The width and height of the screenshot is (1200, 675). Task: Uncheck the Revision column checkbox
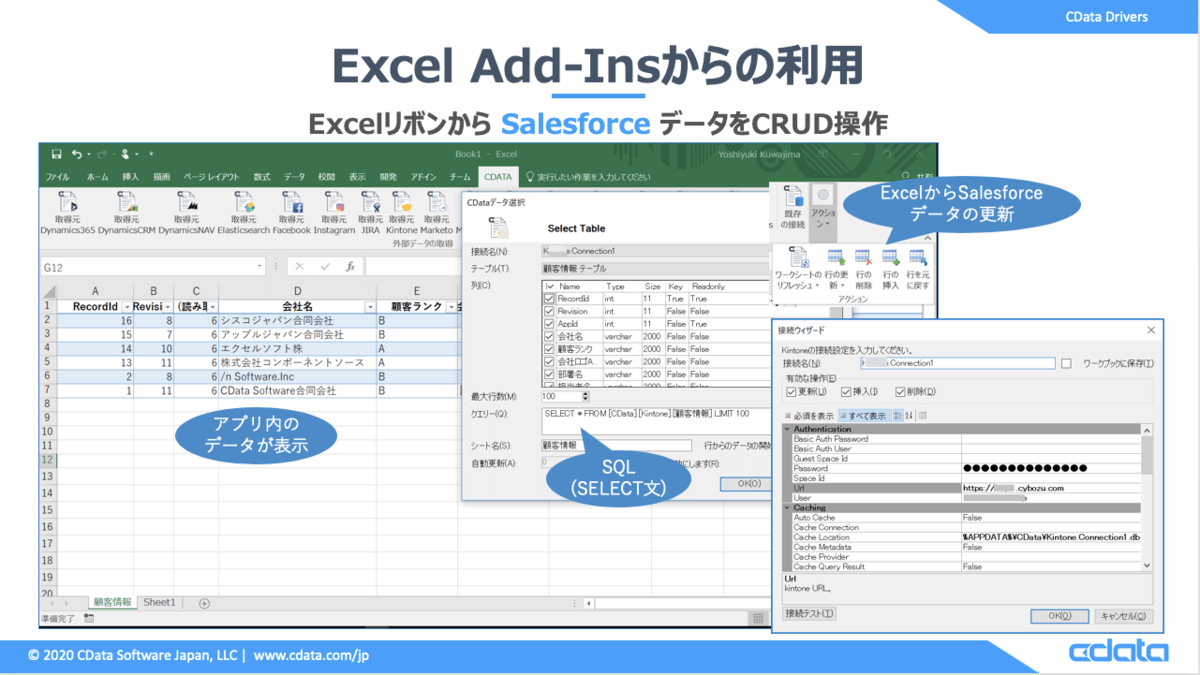[550, 311]
